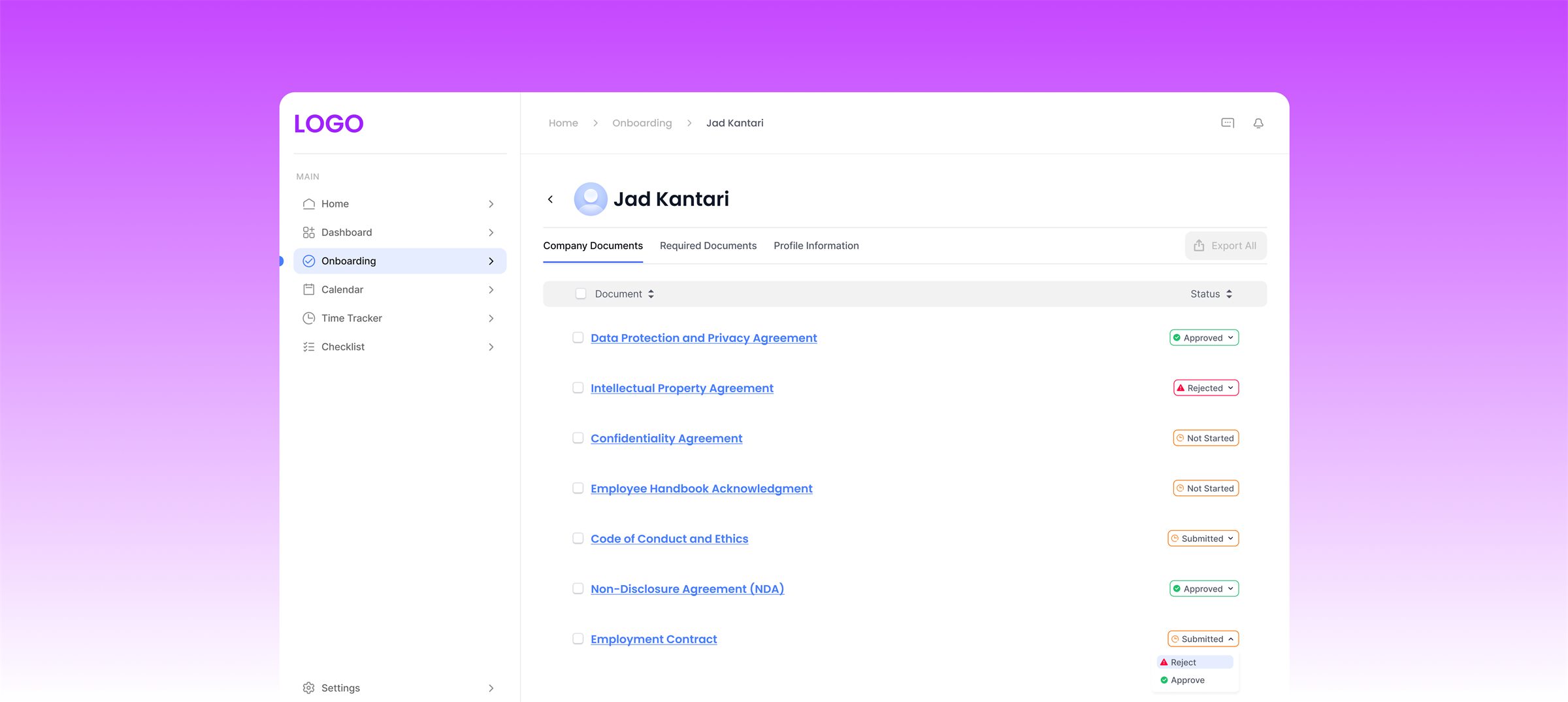This screenshot has height=702, width=1568.
Task: Choose Reject from the status menu
Action: pyautogui.click(x=1195, y=662)
